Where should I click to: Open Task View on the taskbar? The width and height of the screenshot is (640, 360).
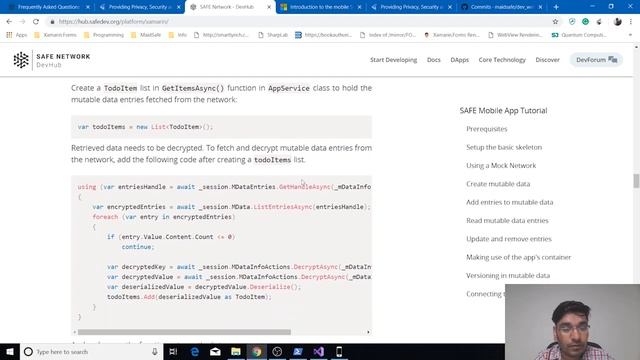[x=173, y=351]
